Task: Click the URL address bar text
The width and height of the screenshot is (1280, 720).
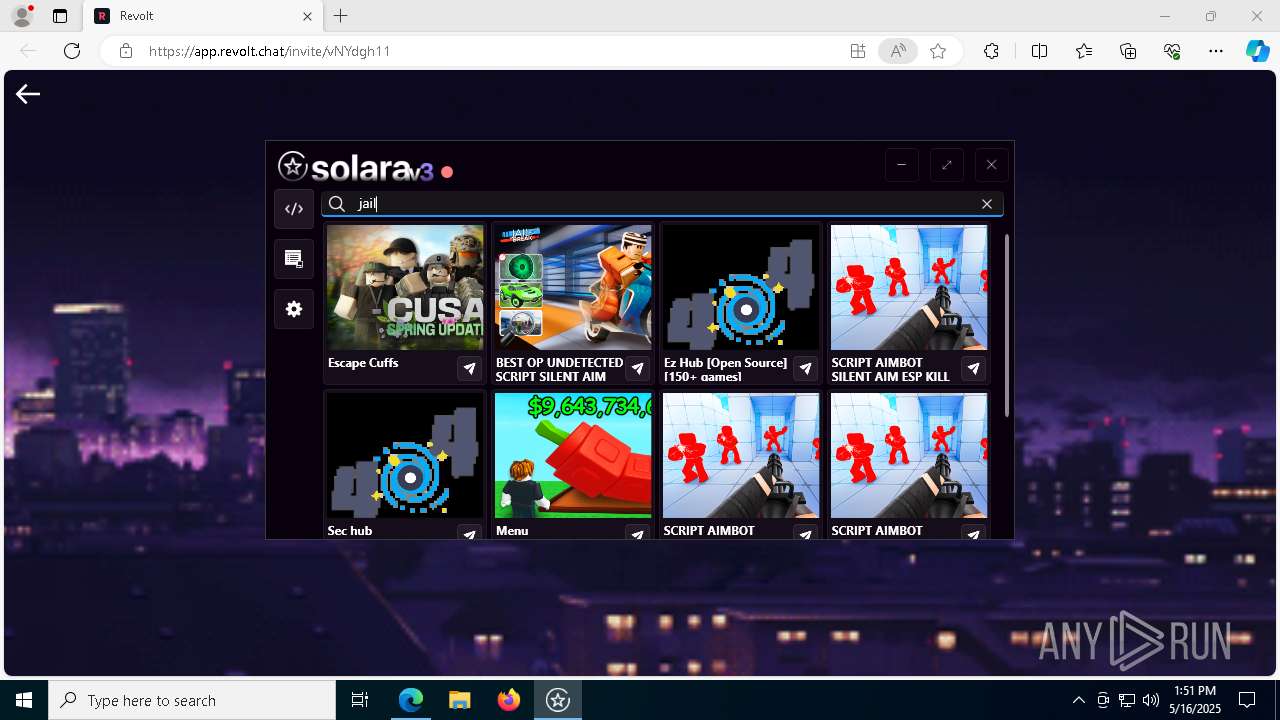Action: point(269,51)
